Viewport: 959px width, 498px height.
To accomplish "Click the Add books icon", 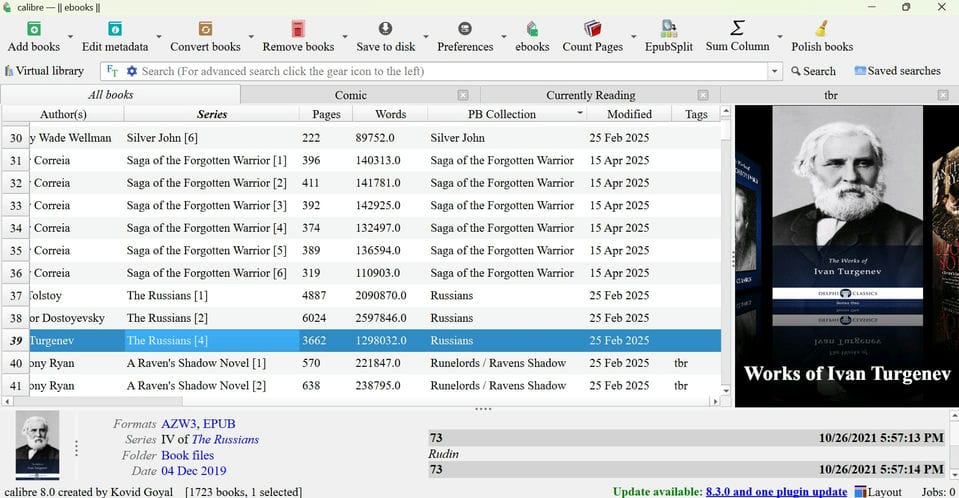I will click(x=34, y=29).
